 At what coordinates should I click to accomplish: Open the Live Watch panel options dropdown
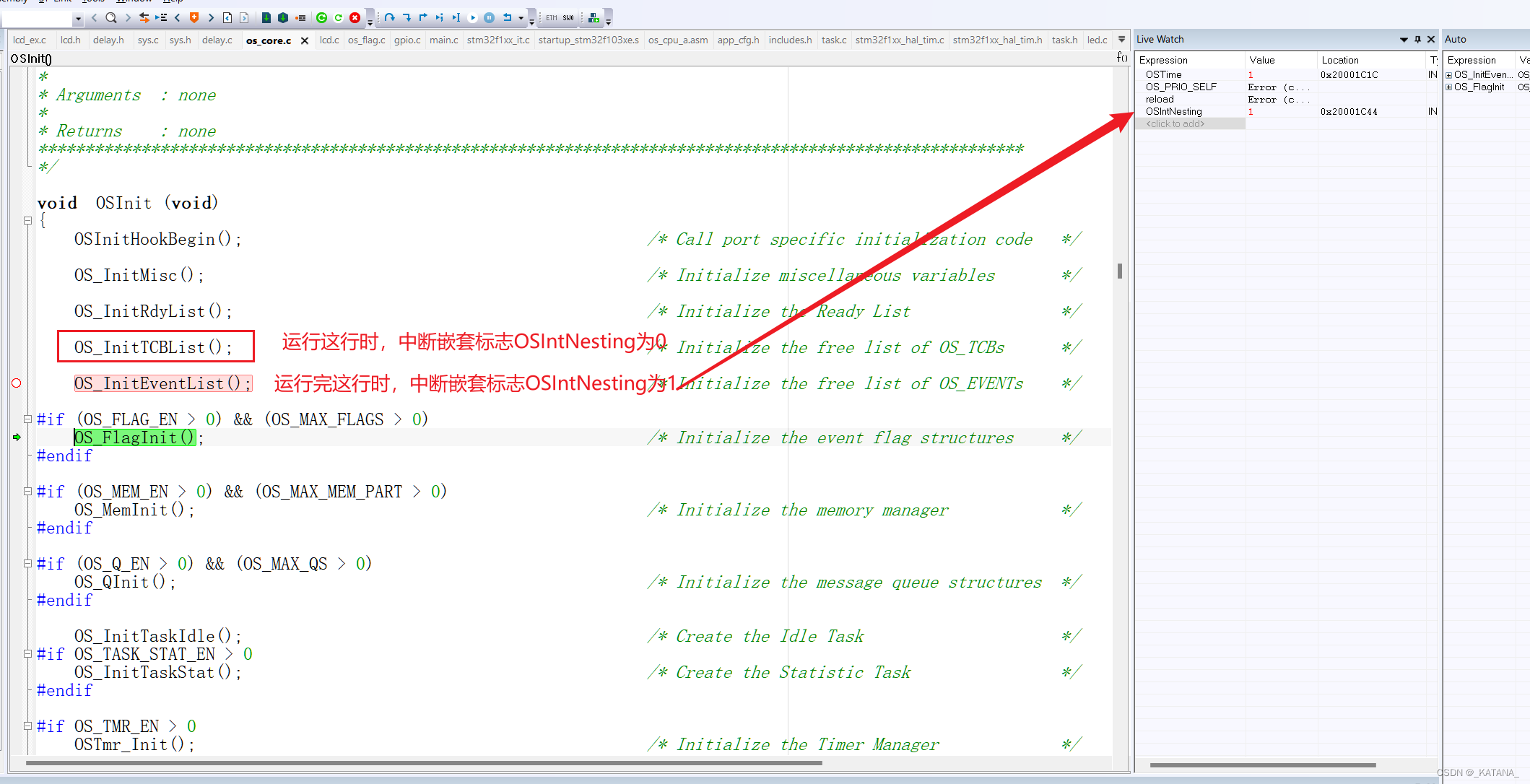click(1404, 40)
